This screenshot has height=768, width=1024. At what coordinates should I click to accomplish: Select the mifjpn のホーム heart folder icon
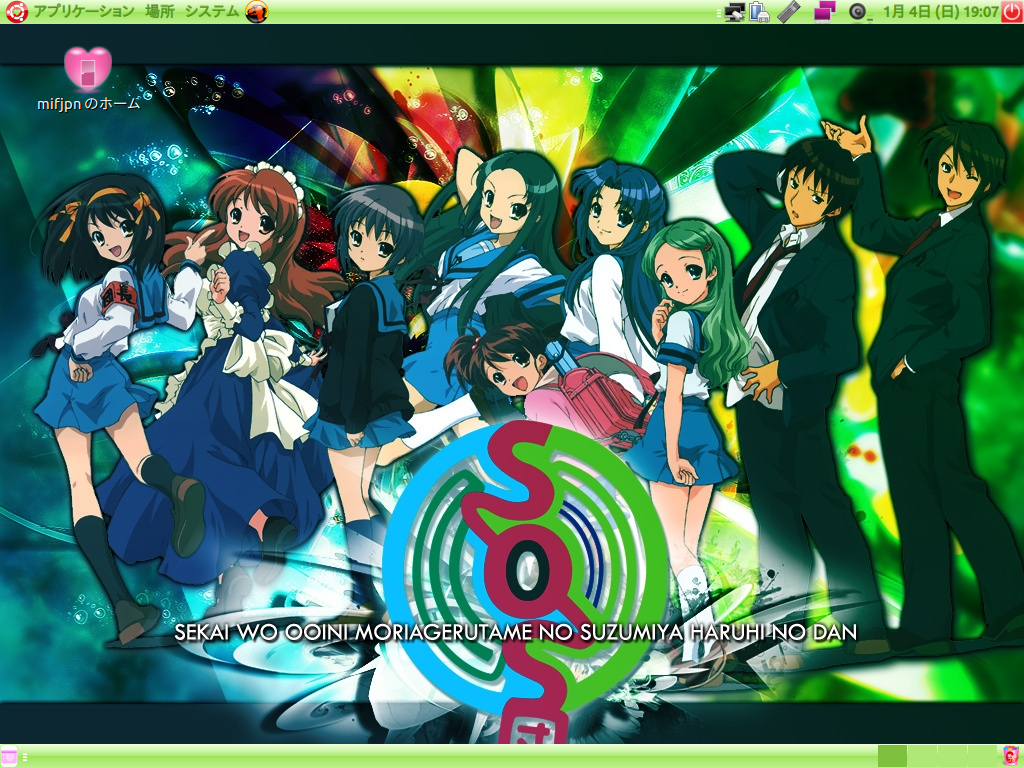point(88,68)
